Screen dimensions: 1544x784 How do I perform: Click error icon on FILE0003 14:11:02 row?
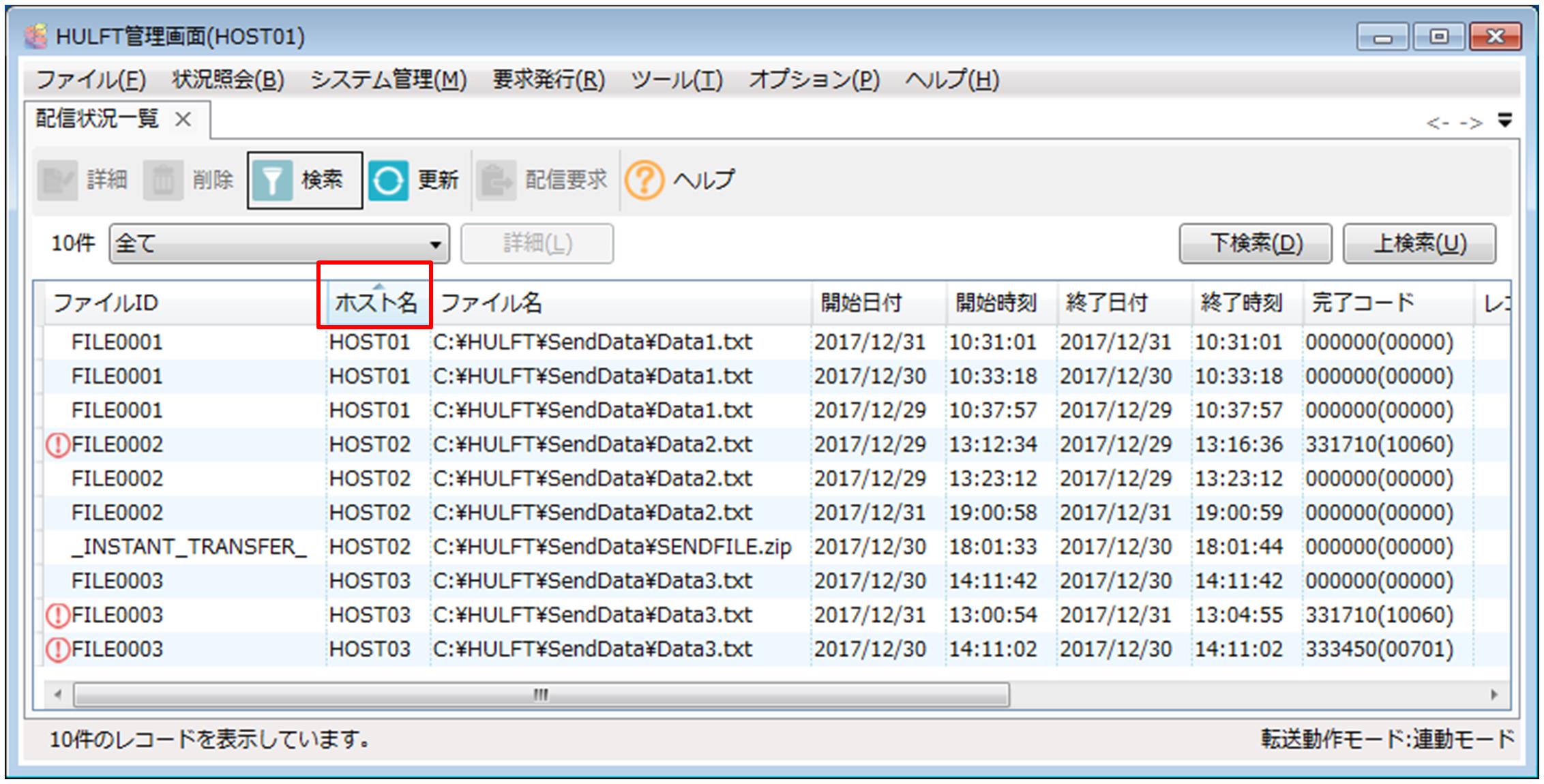pos(58,650)
